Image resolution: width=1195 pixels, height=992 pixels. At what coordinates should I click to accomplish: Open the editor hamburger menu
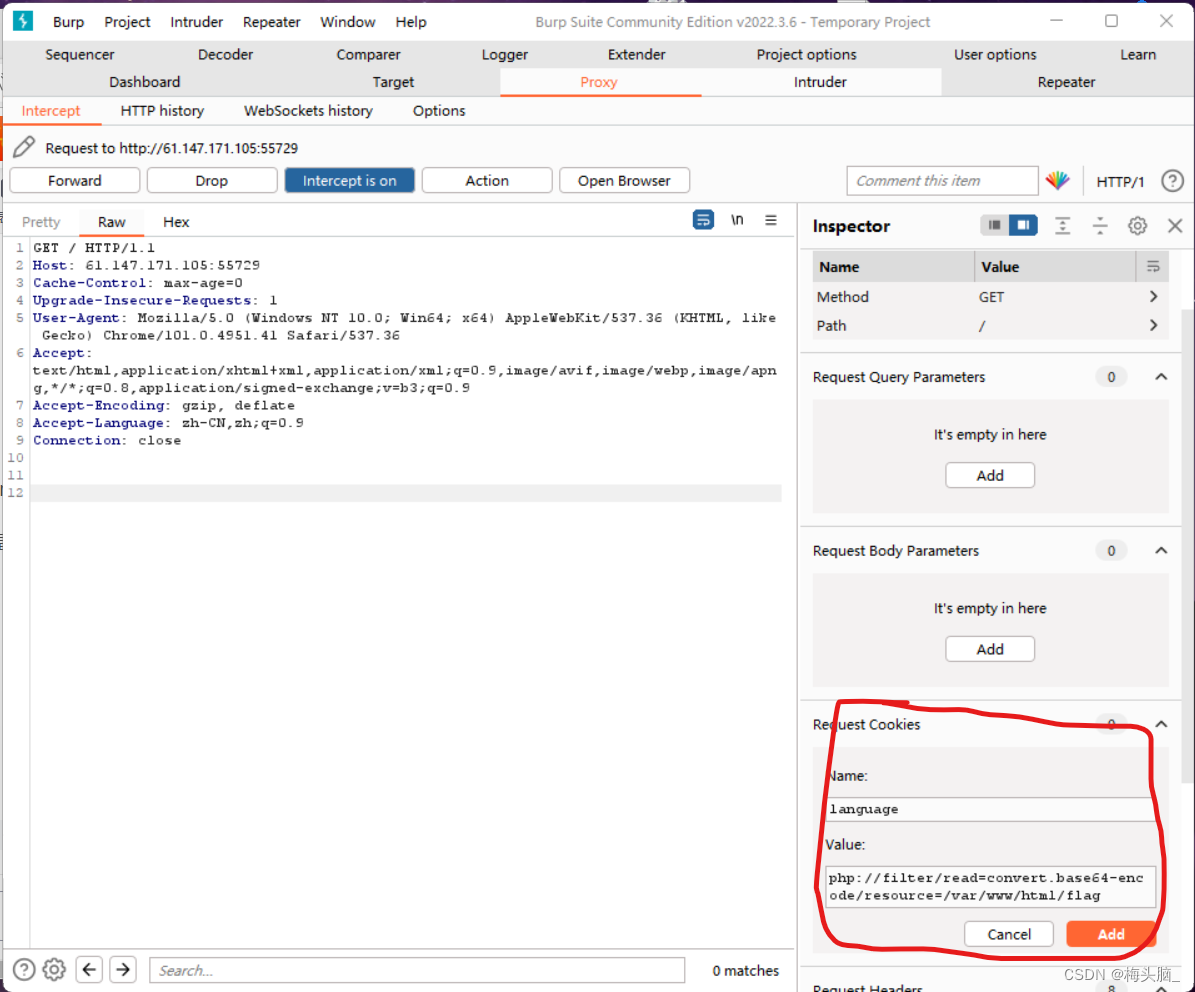click(x=771, y=221)
